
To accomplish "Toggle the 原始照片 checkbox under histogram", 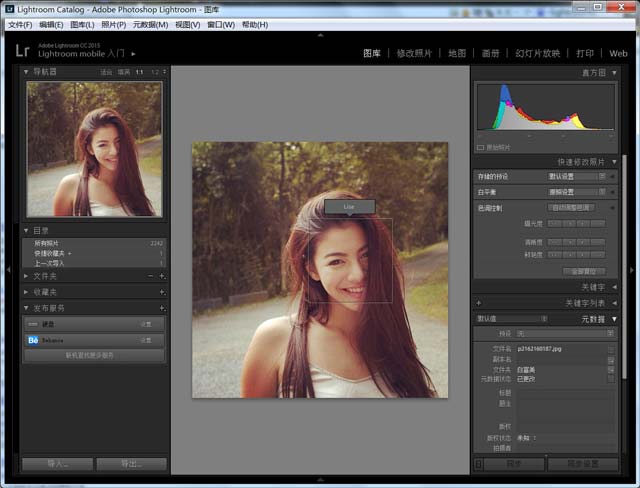I will [x=480, y=147].
